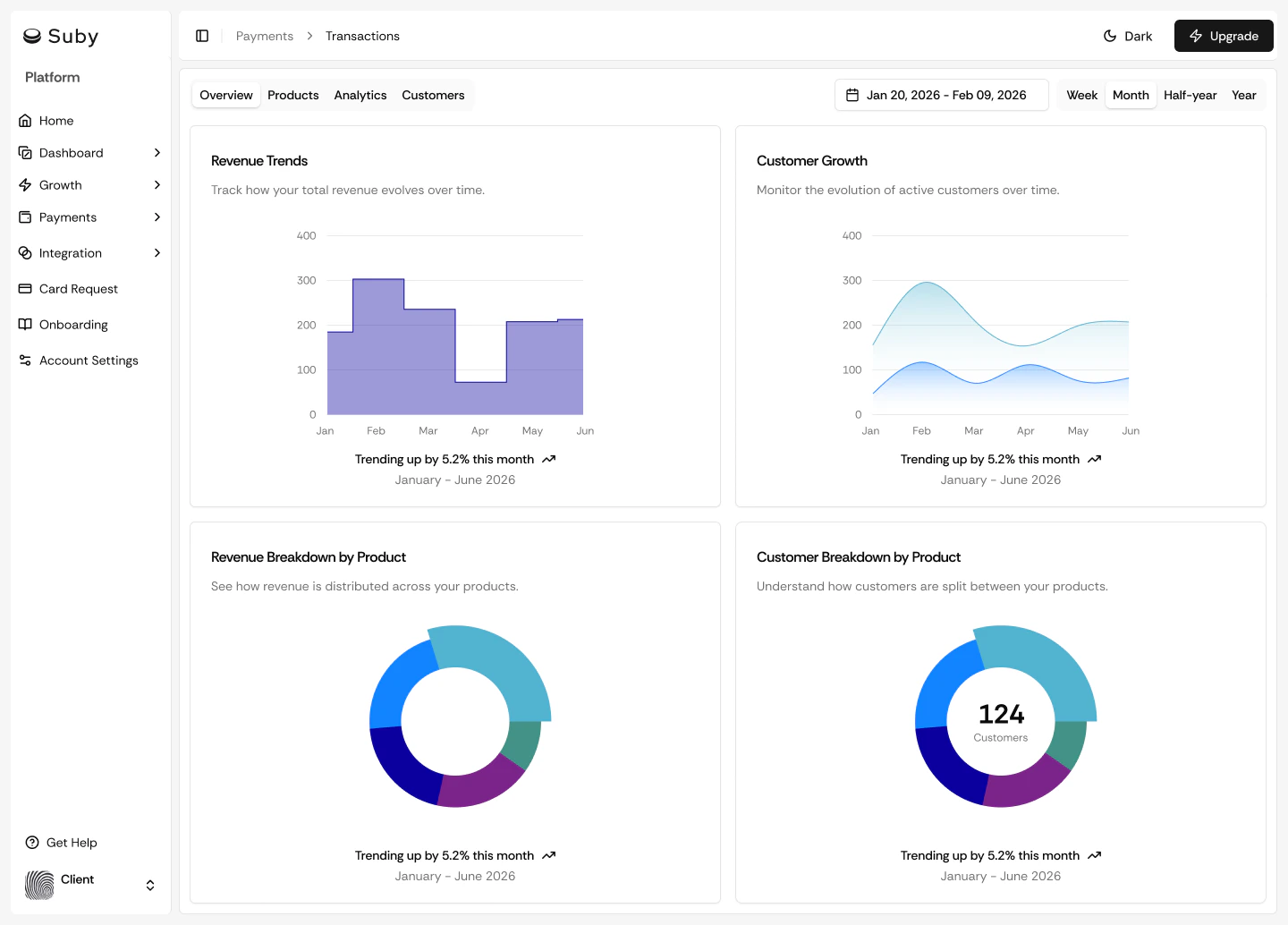Select the Year period option

coord(1243,94)
